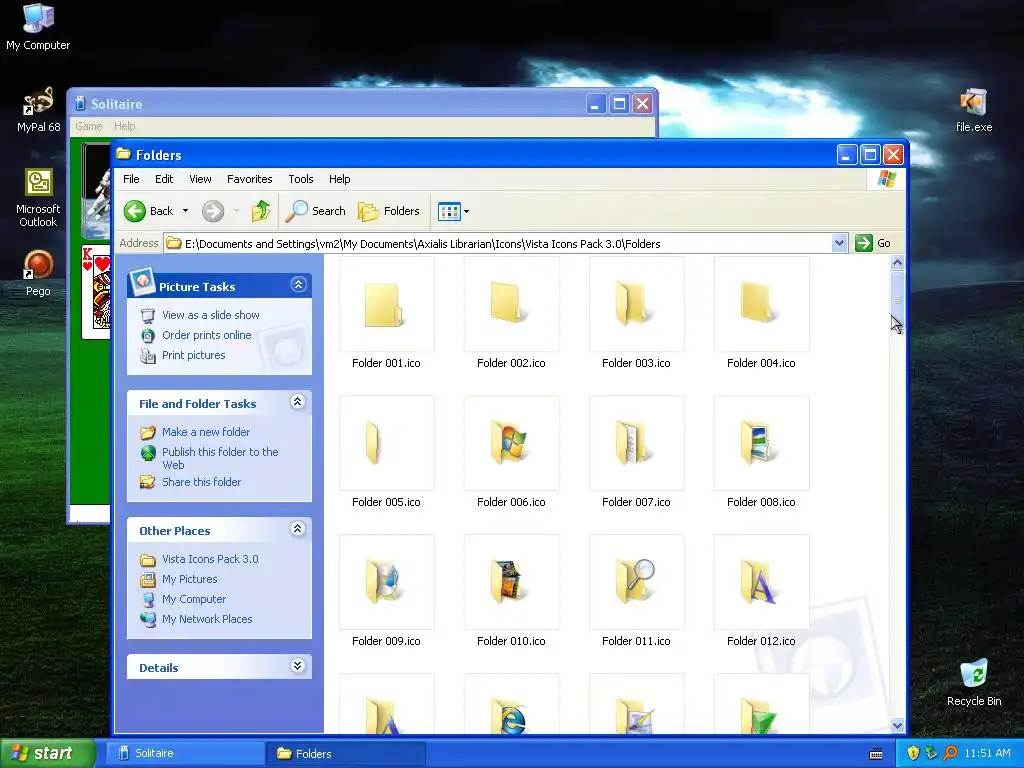The height and width of the screenshot is (768, 1024).
Task: Collapse the File and Folder Tasks panel
Action: pyautogui.click(x=298, y=402)
